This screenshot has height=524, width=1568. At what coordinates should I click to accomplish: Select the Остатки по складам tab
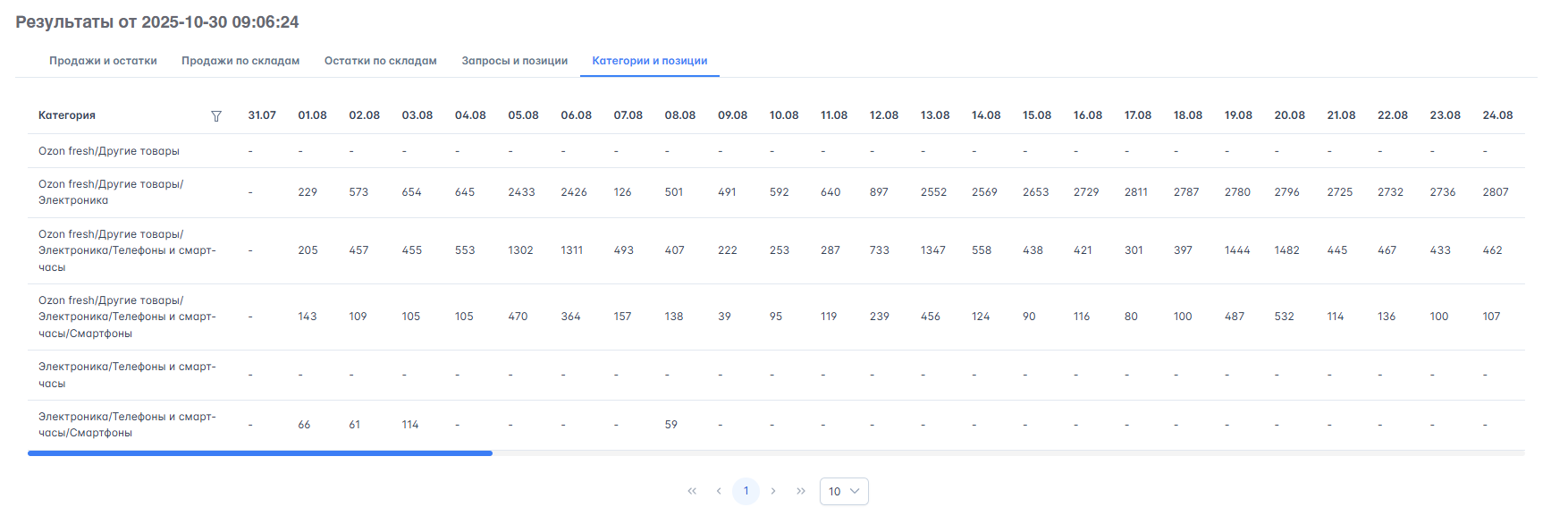[380, 61]
